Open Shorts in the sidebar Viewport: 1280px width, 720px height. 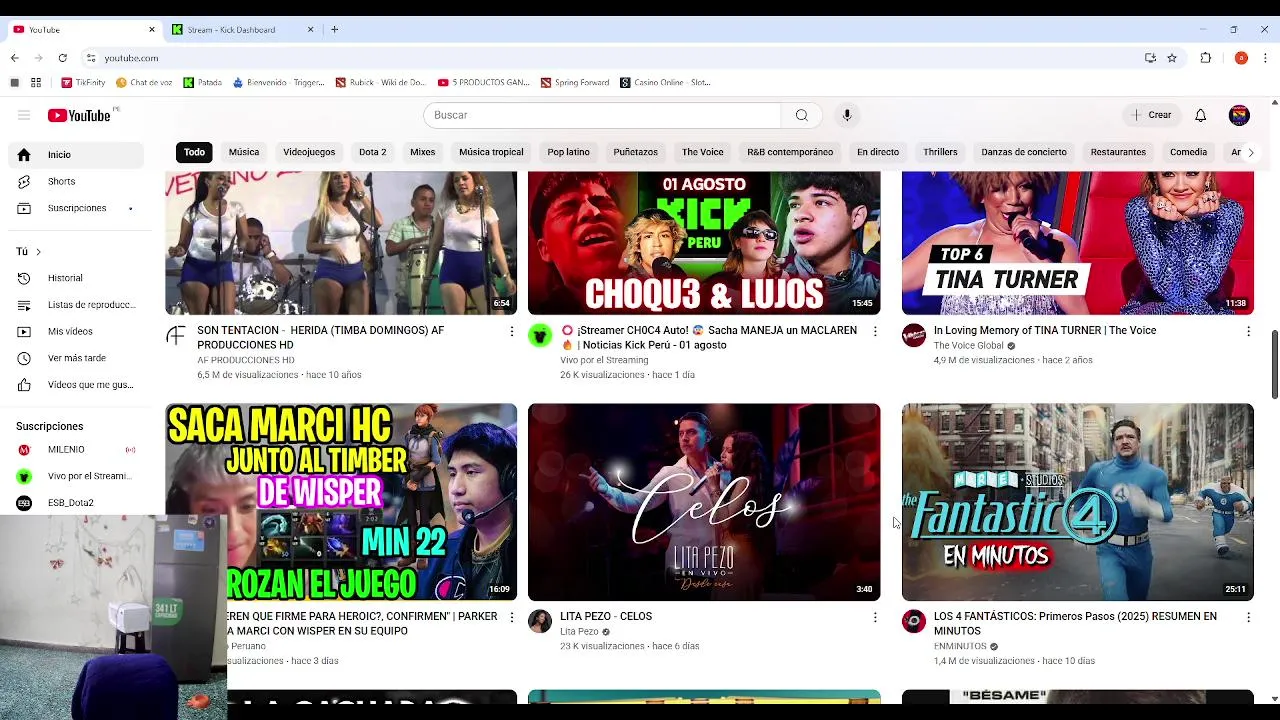coord(76,181)
